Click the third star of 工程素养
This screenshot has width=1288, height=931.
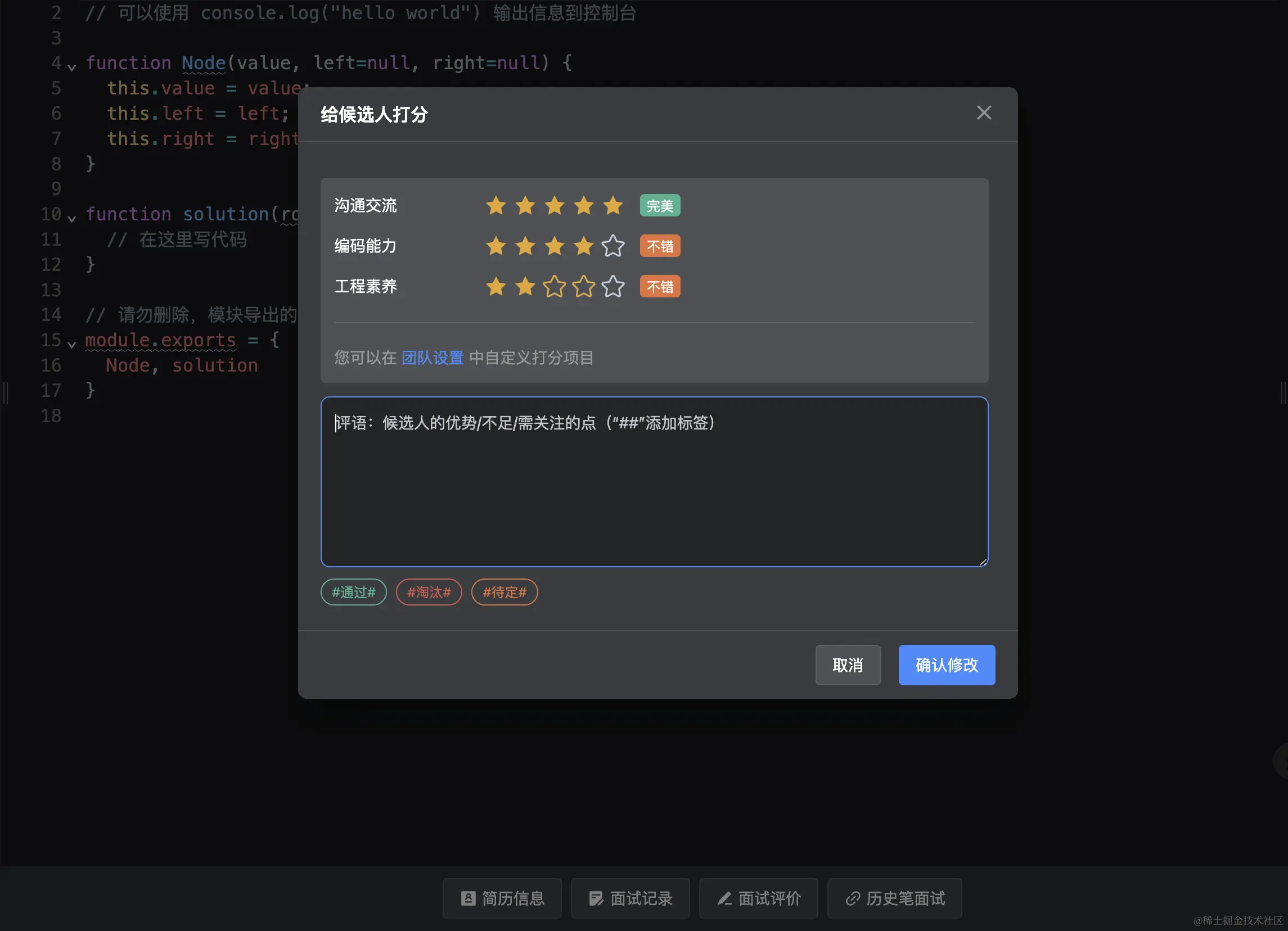(554, 287)
